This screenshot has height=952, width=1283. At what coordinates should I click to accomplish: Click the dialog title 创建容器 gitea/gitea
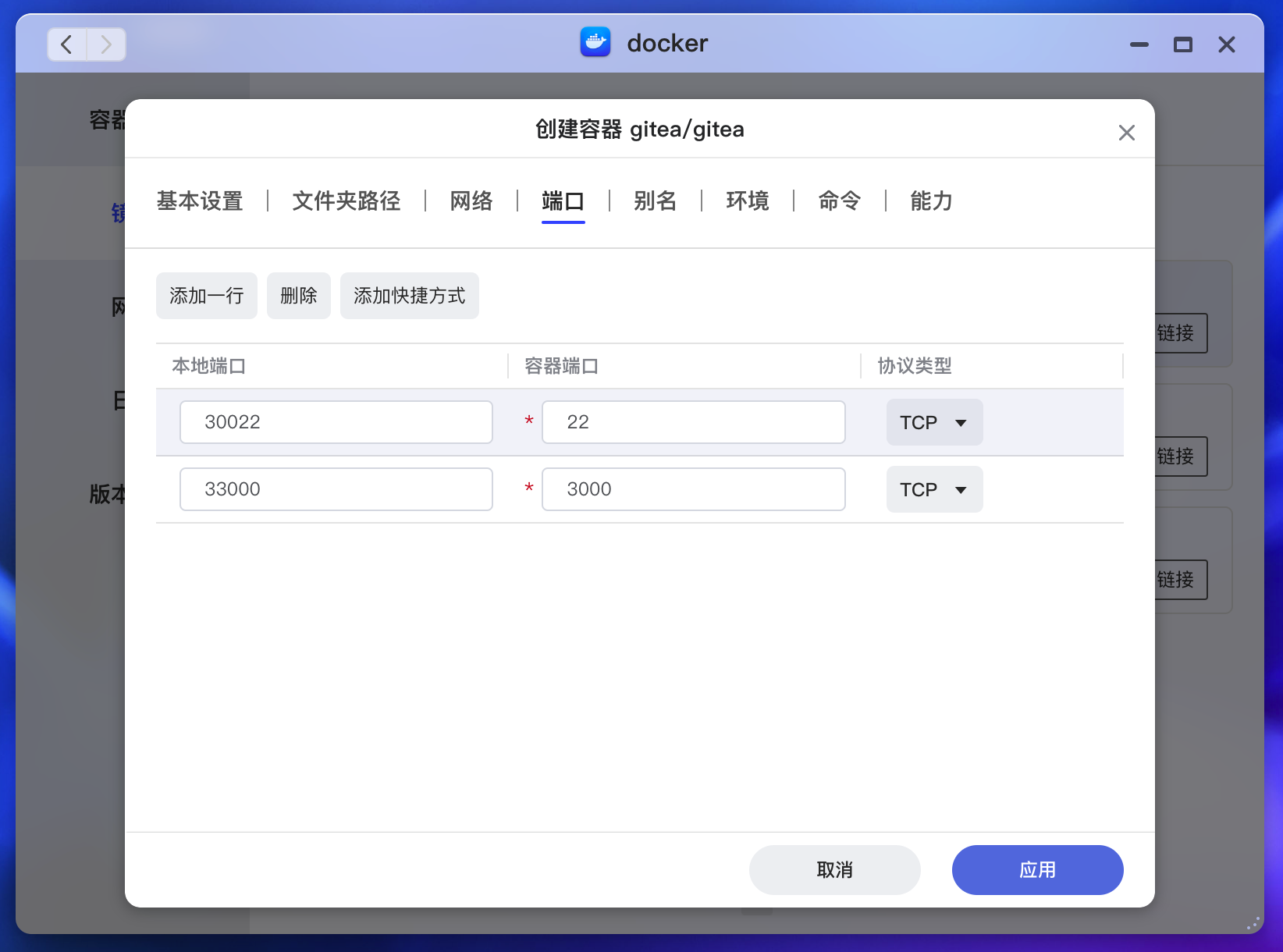[640, 130]
